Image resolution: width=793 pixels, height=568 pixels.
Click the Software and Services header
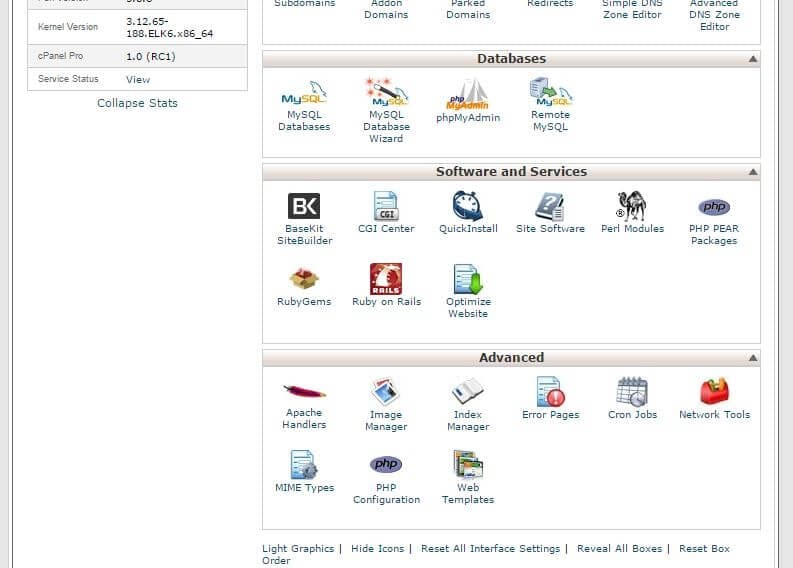[x=511, y=172]
